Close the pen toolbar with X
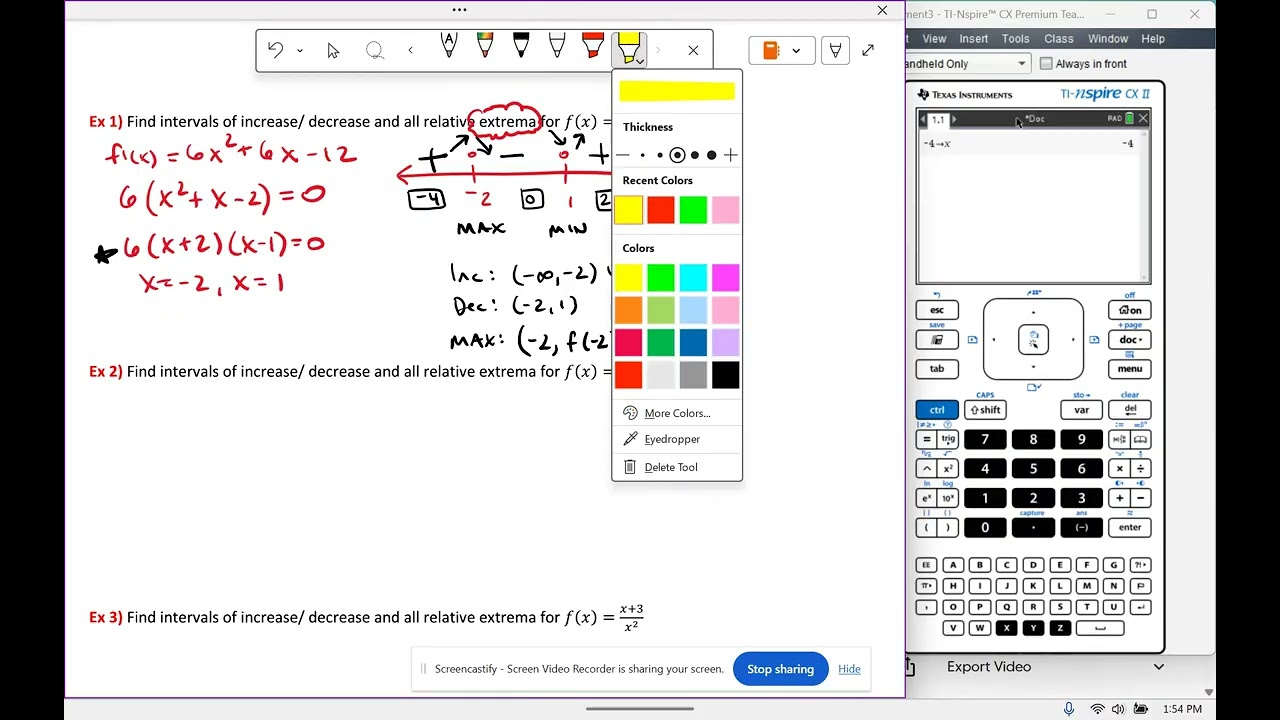The image size is (1280, 720). 693,51
